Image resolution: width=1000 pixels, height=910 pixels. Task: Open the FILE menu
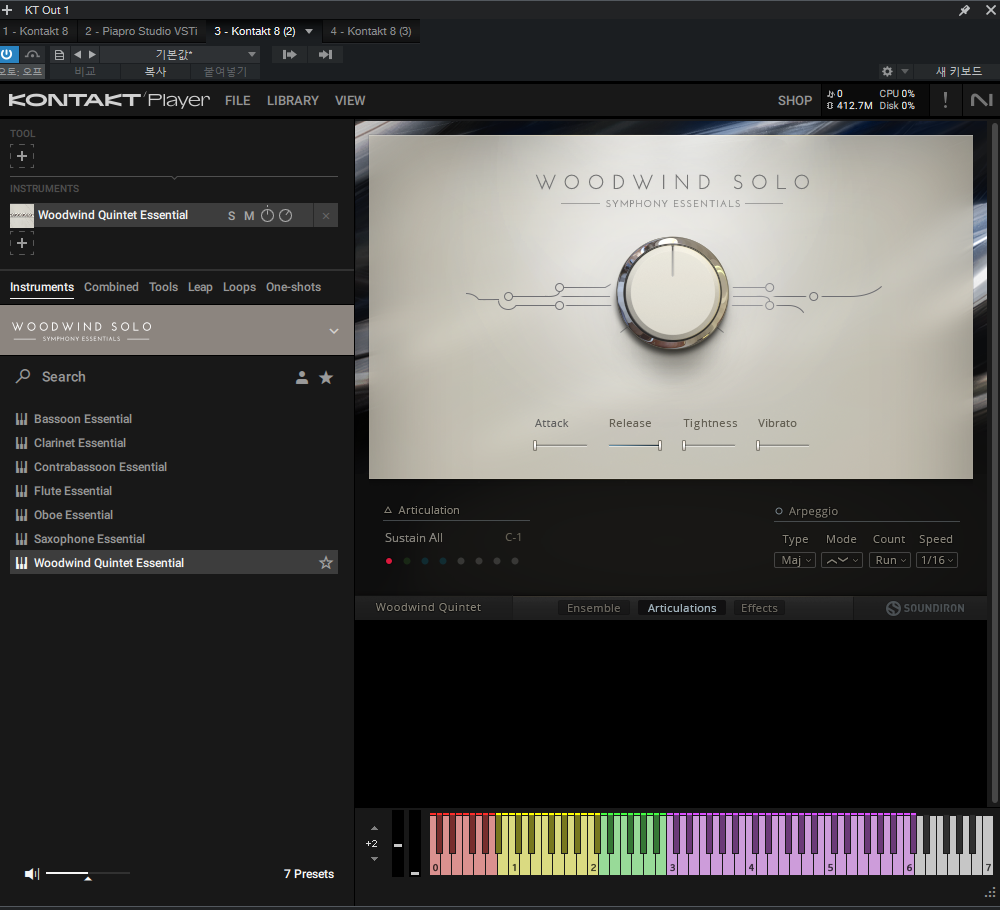pos(237,100)
